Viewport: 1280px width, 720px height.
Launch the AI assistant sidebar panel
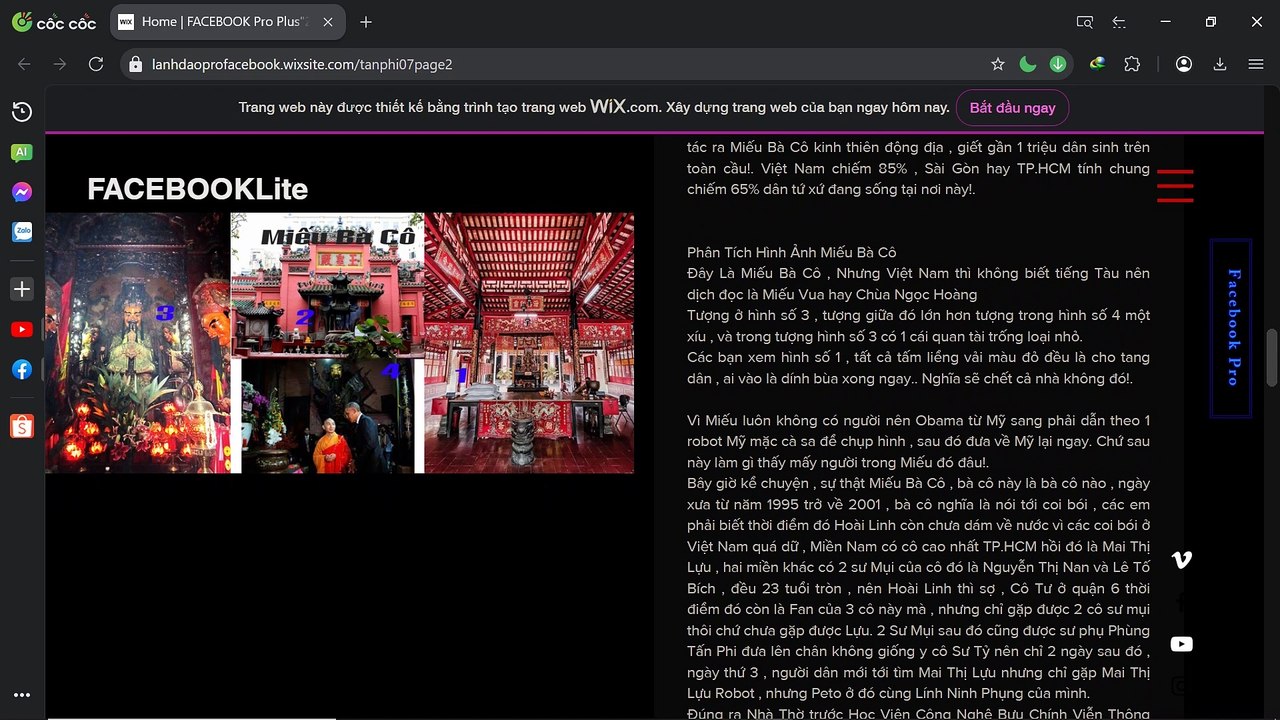click(x=22, y=152)
